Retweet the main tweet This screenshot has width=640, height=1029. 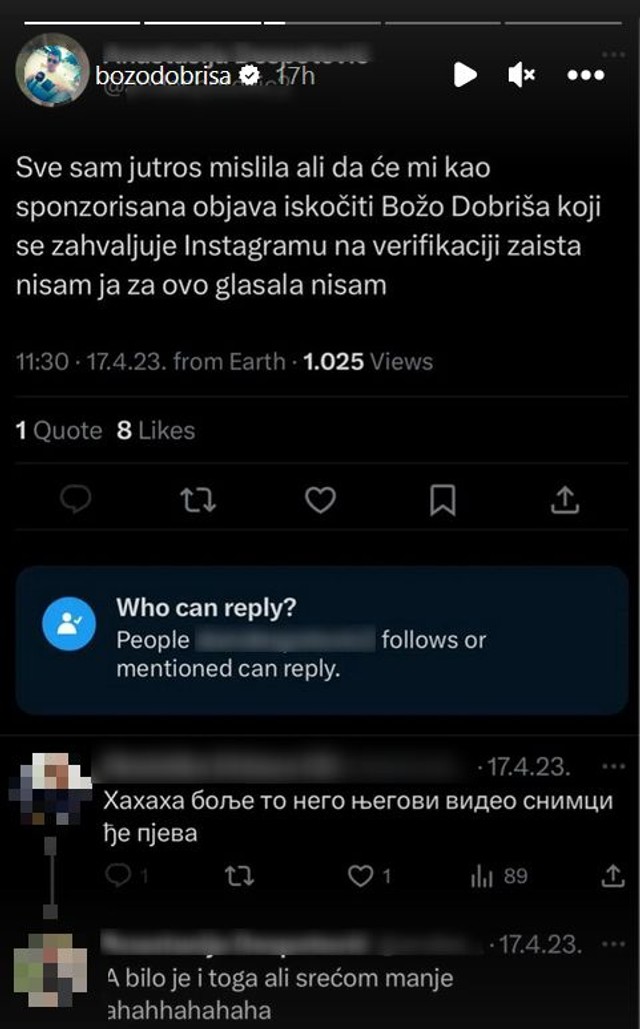[197, 497]
